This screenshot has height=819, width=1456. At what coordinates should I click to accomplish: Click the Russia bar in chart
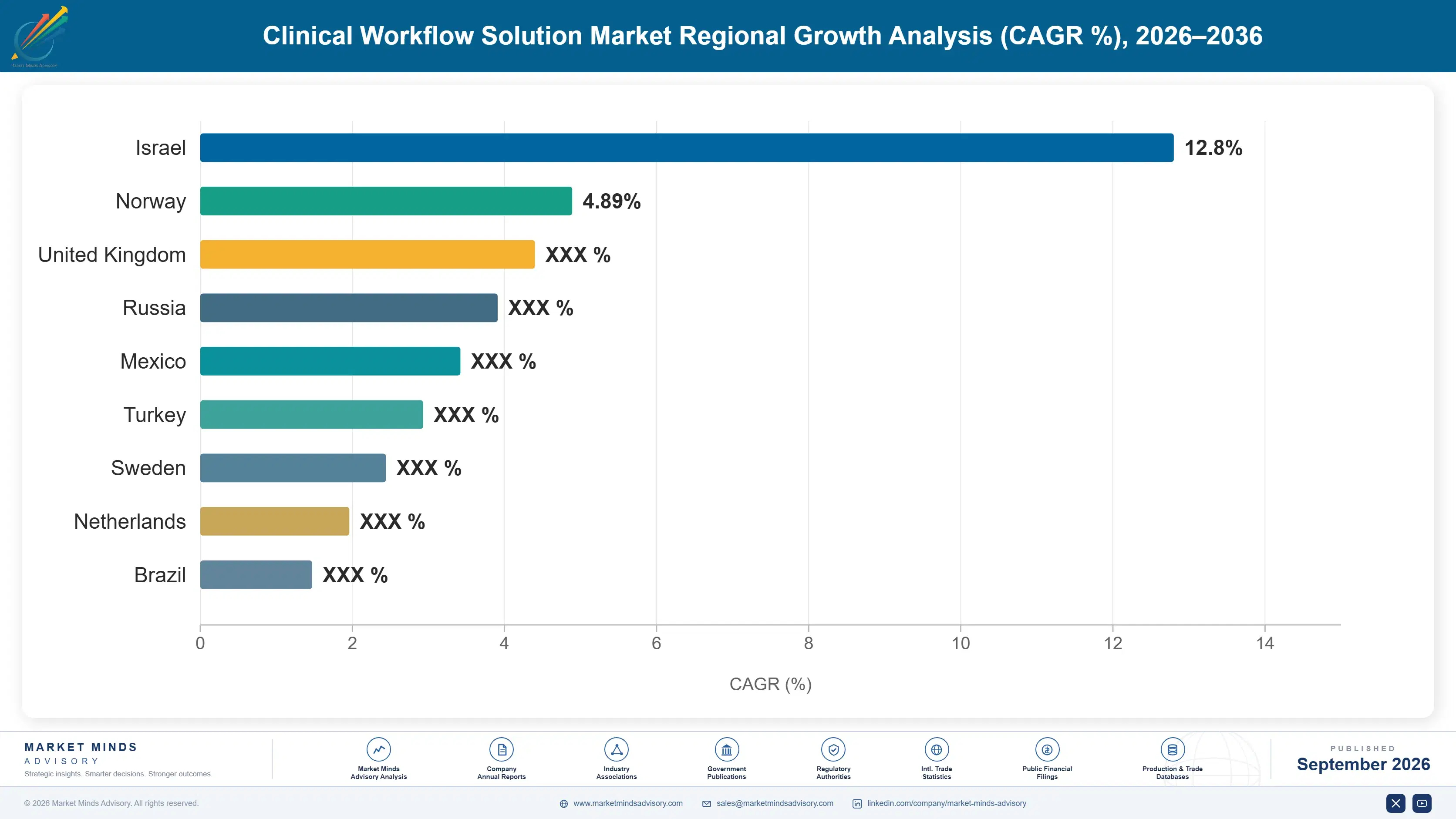349,308
